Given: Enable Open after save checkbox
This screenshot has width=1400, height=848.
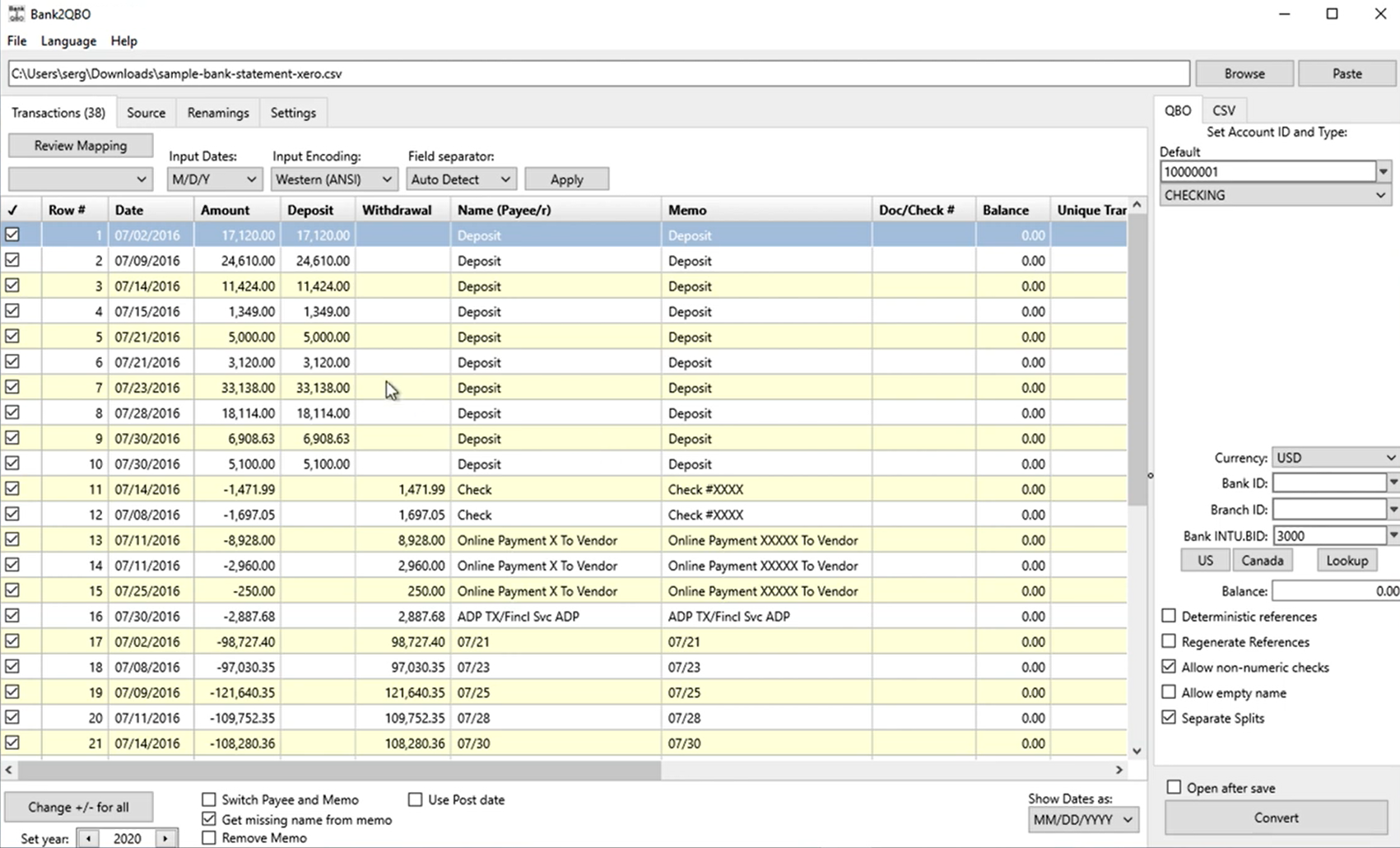Looking at the screenshot, I should point(1174,788).
